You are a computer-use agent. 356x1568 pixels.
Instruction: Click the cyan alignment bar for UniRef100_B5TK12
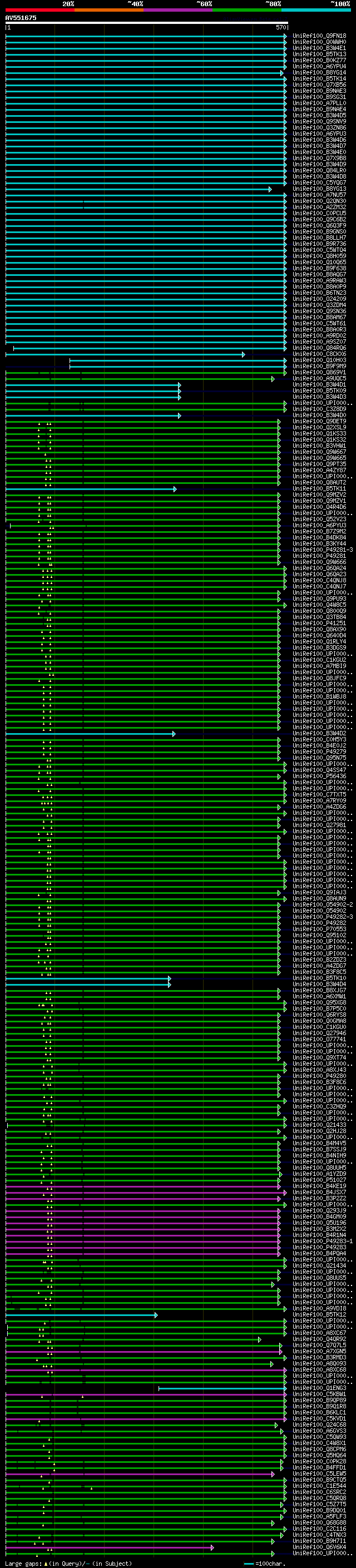point(82,1315)
